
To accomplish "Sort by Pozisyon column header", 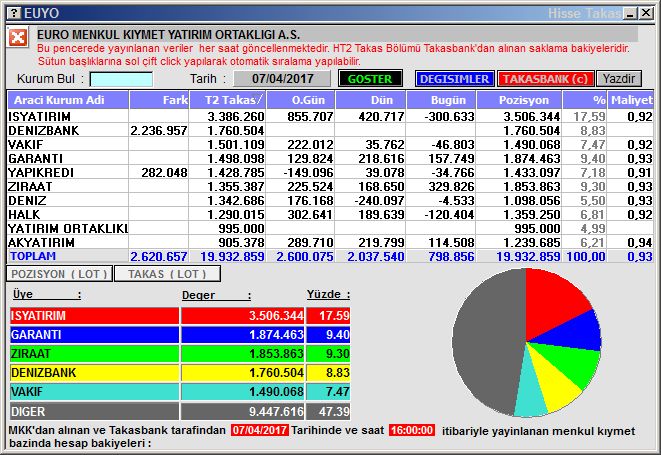I will pyautogui.click(x=519, y=100).
